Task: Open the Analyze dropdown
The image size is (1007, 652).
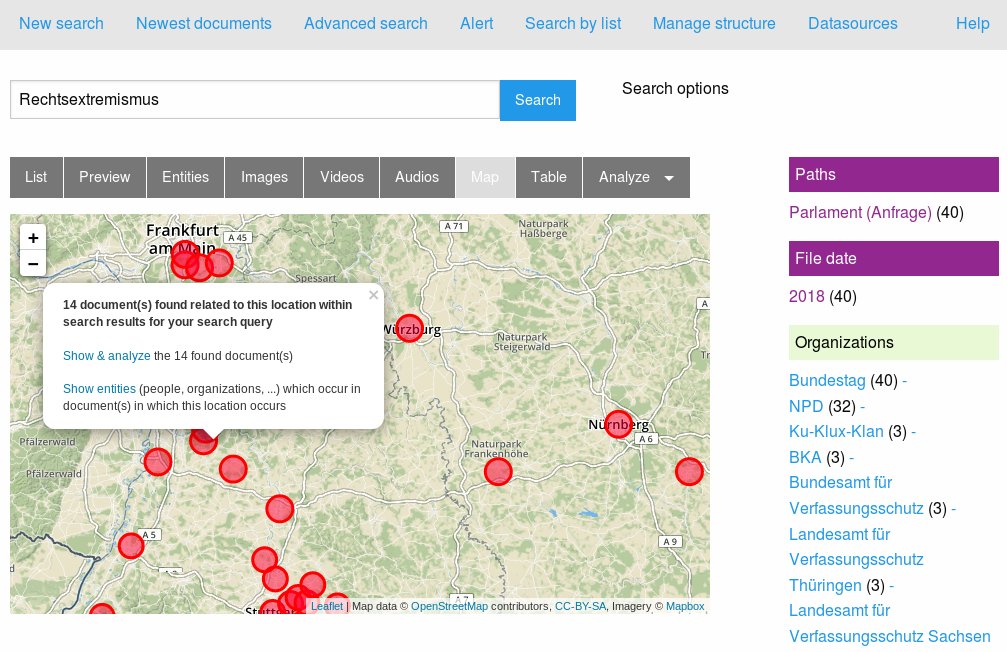Action: pos(636,177)
